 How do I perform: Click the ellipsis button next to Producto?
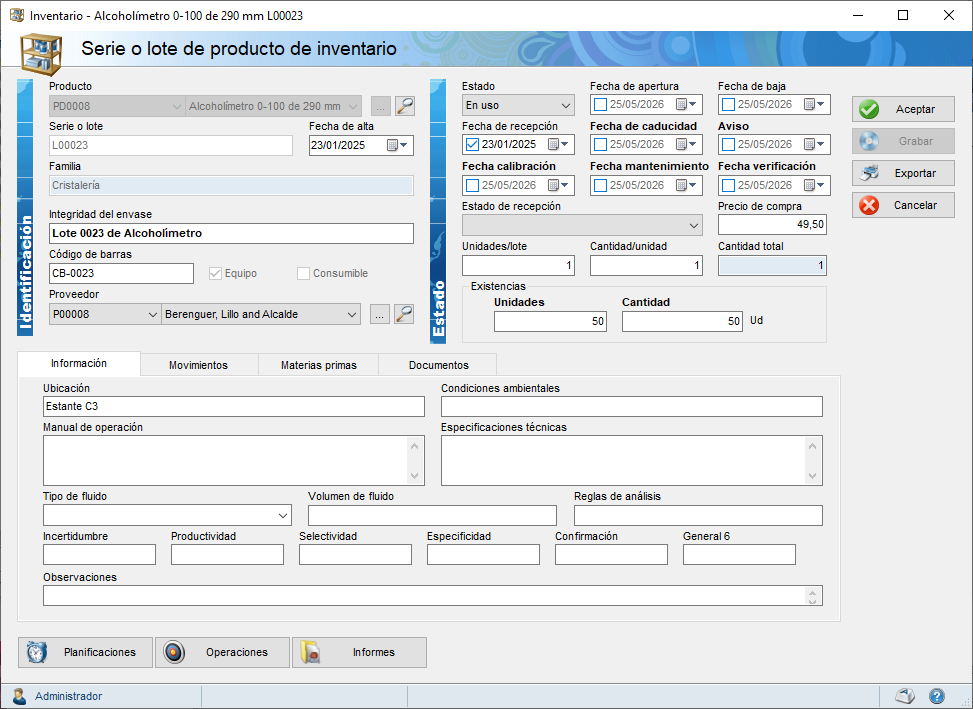380,106
